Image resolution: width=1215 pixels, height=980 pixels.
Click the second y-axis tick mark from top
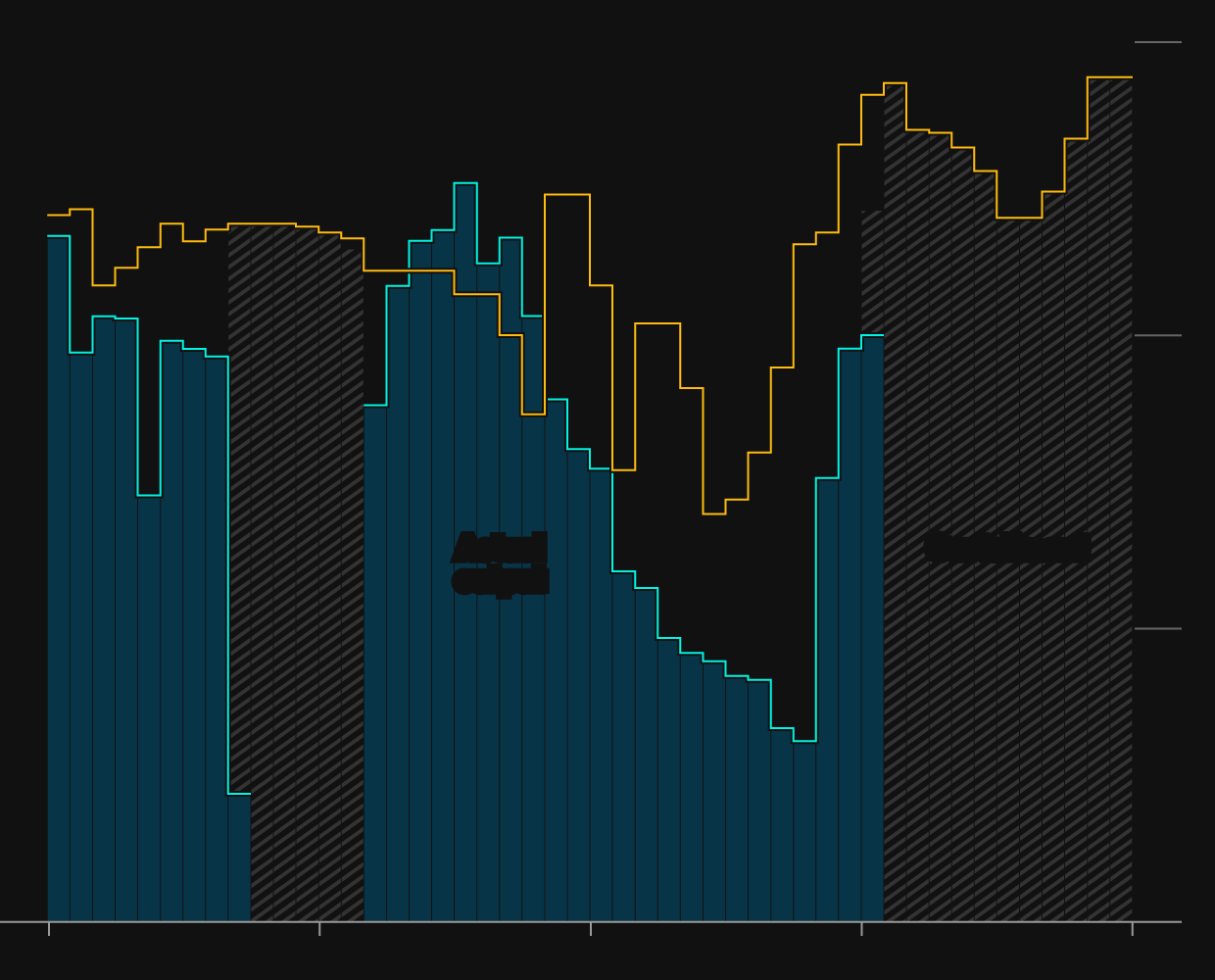1157,335
